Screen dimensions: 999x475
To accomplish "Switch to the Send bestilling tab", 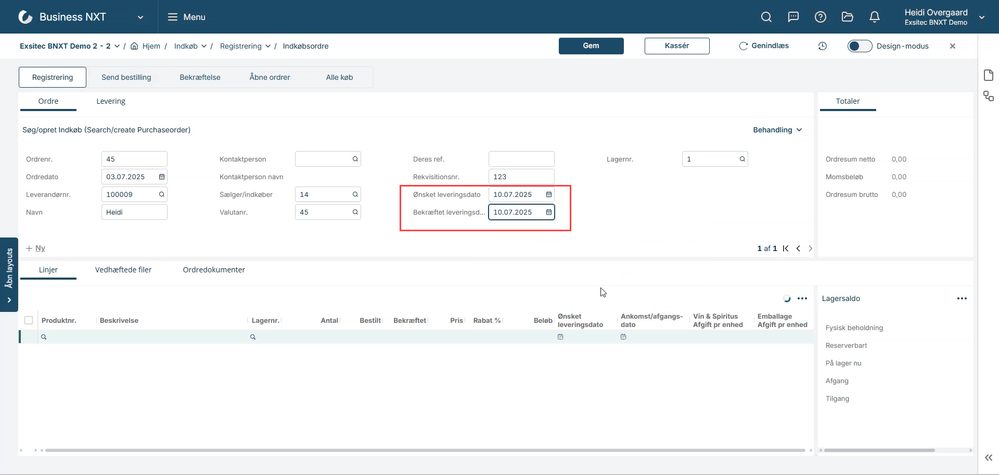I will tap(126, 78).
